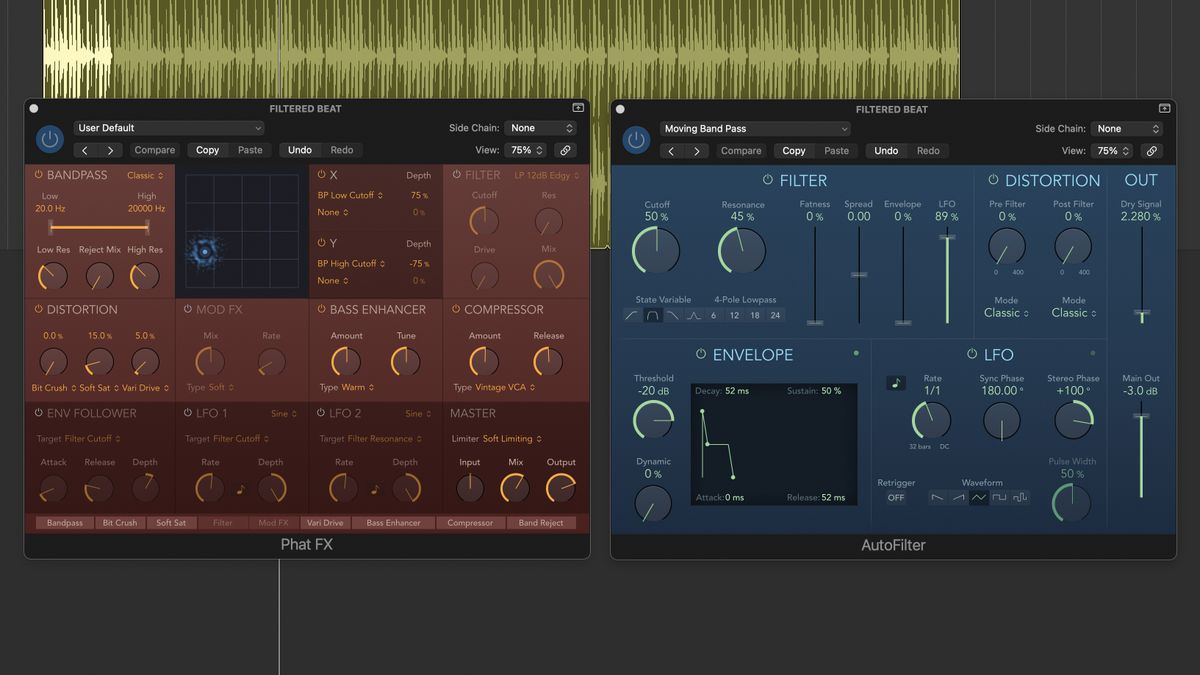
Task: Click Compare in the AutoFilter window
Action: pyautogui.click(x=741, y=150)
